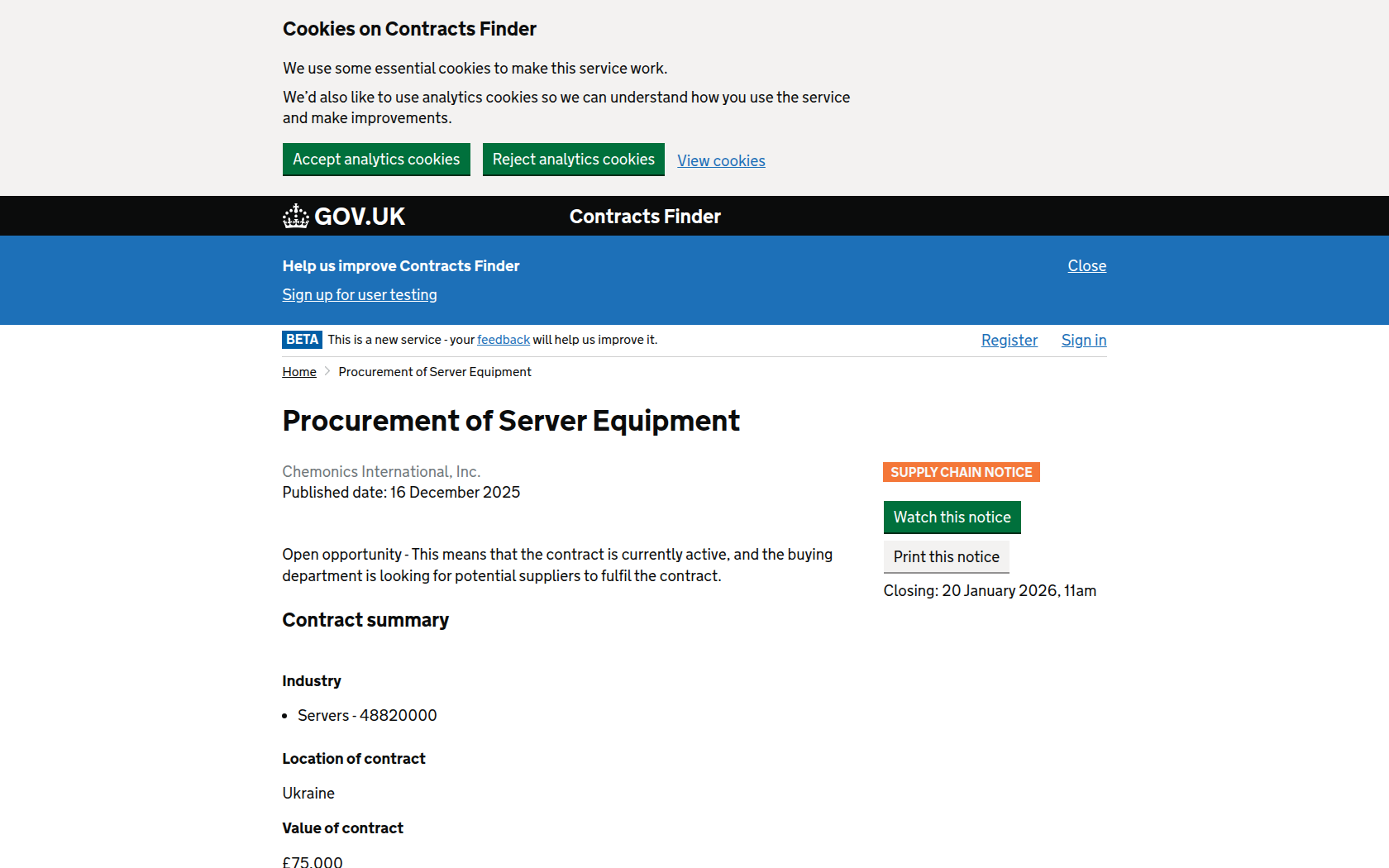Viewport: 1389px width, 868px height.
Task: Select the Servers - 48820000 industry item
Action: tap(367, 716)
